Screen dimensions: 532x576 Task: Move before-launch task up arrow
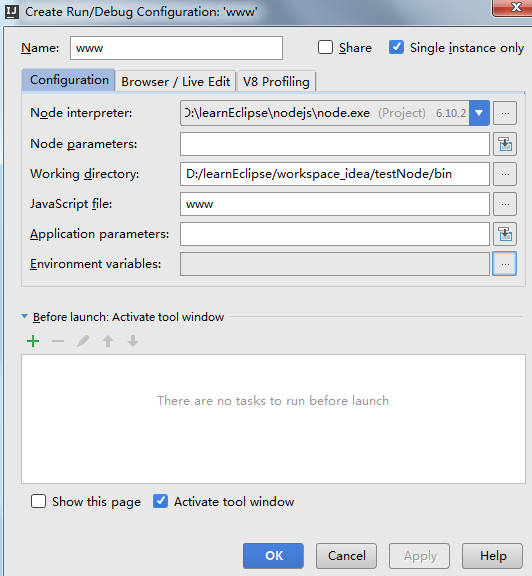[x=108, y=341]
